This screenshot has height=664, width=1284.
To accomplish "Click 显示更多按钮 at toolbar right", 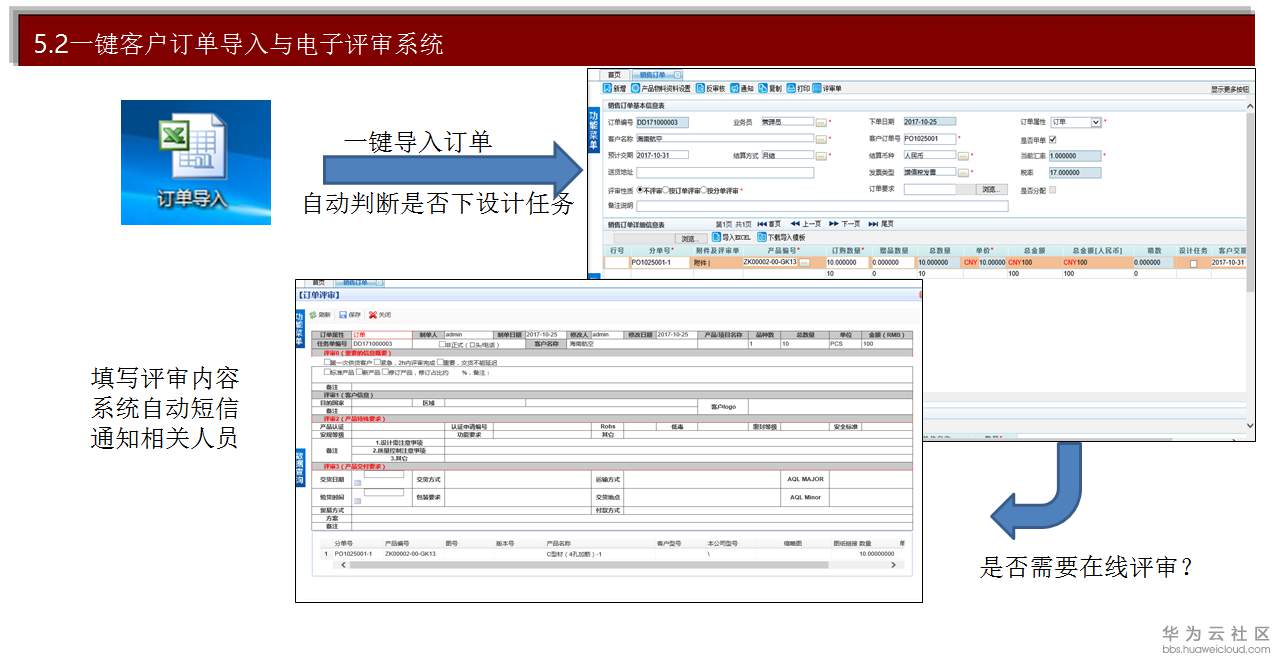I will [x=1229, y=89].
